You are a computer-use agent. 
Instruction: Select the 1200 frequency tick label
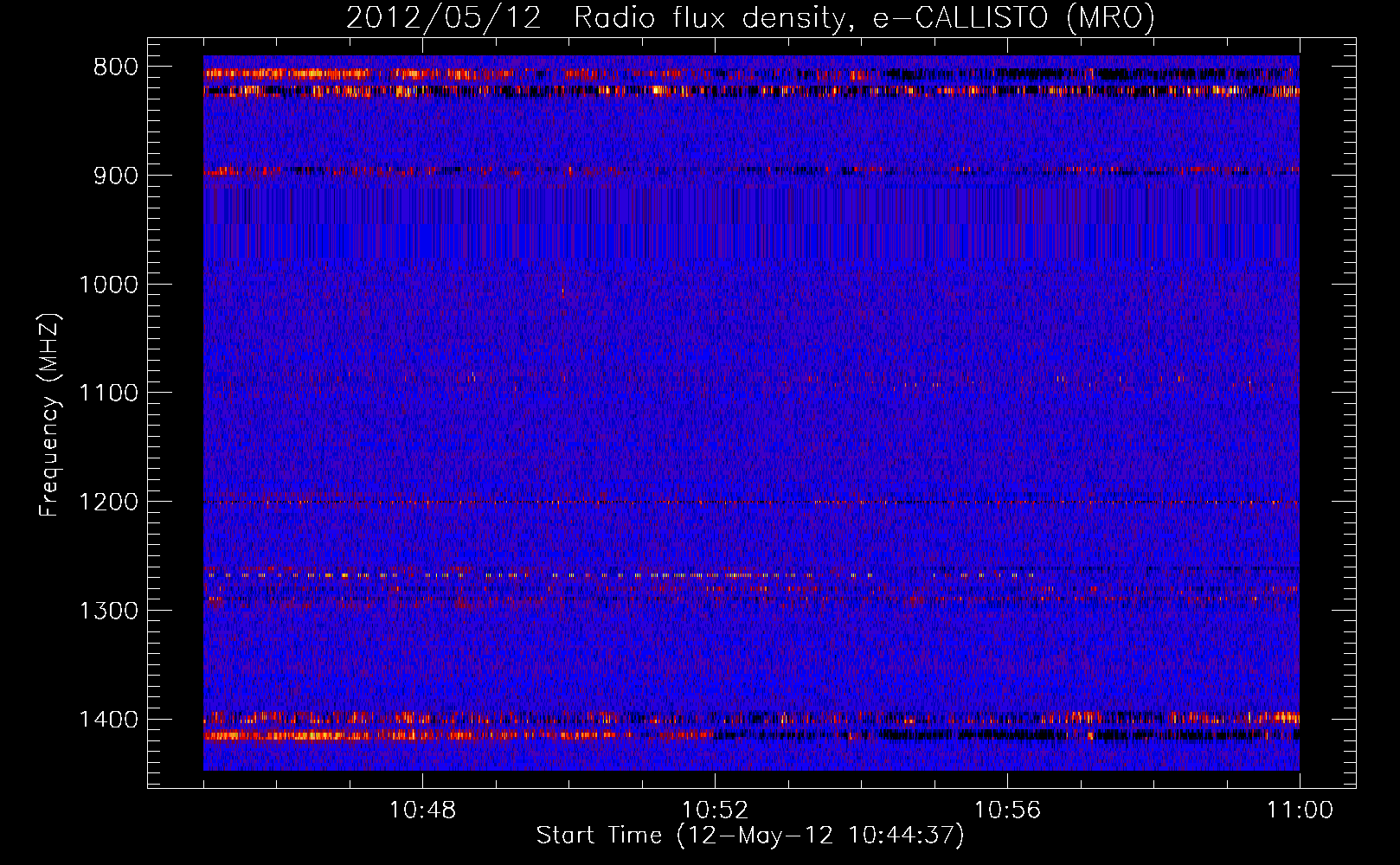click(x=108, y=503)
